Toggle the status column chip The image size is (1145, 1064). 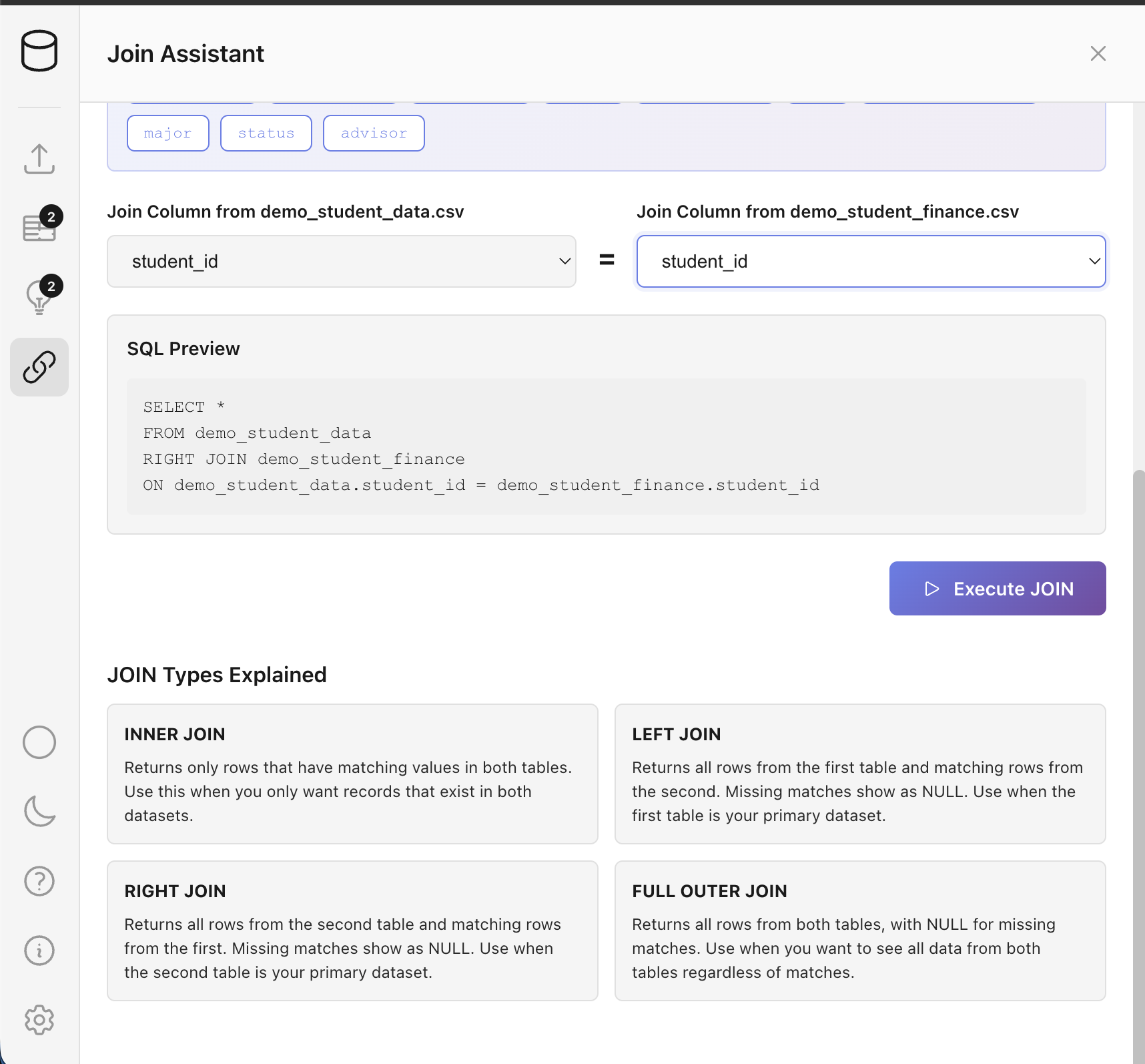[266, 133]
